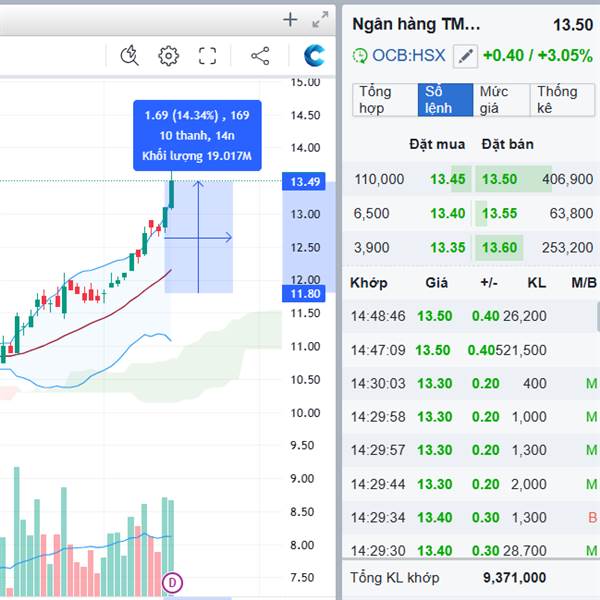Image resolution: width=600 pixels, height=600 pixels.
Task: Select the trade at 14:29:58
Action: click(471, 417)
